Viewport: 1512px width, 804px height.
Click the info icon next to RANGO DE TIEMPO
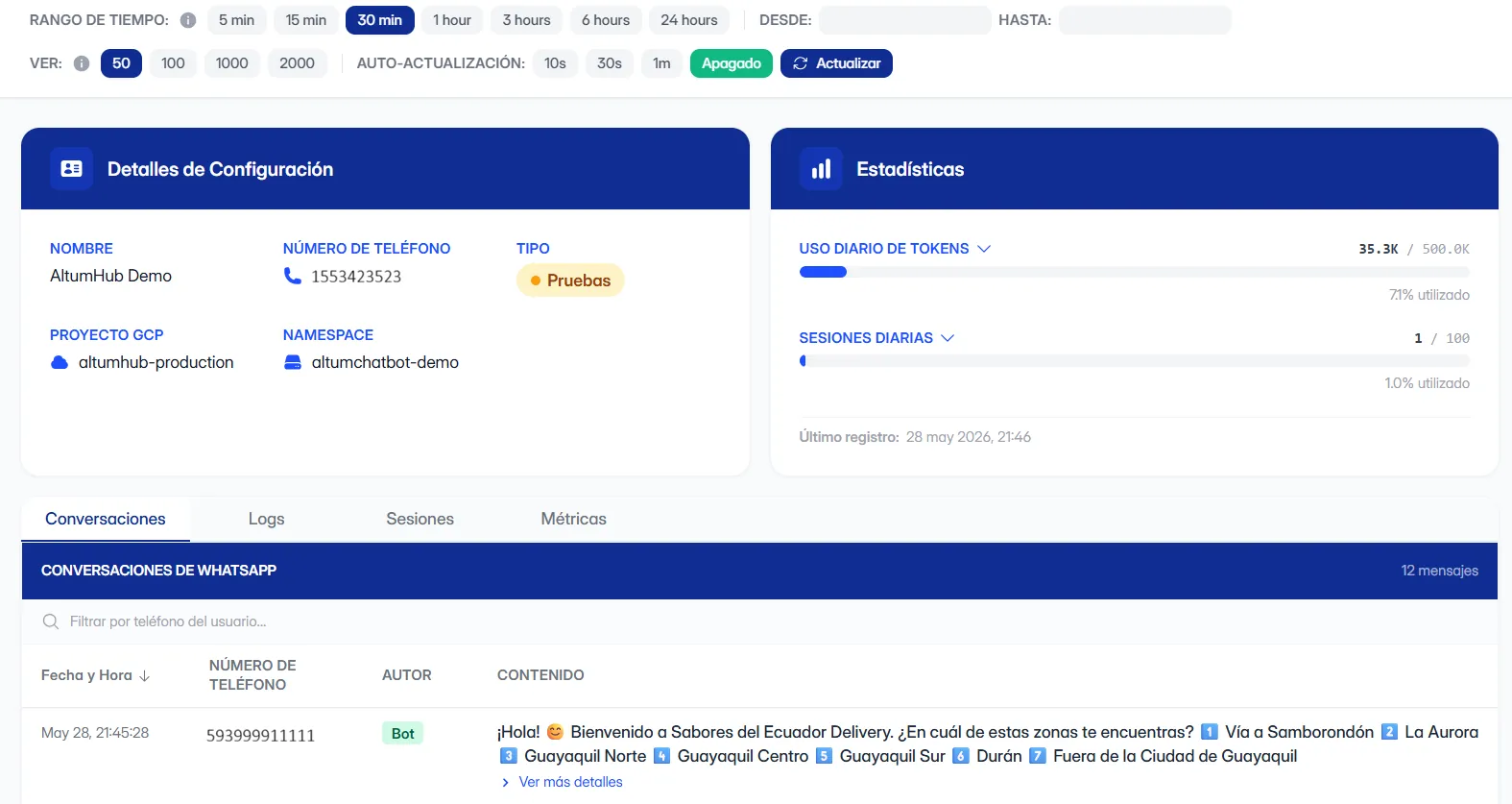click(188, 20)
